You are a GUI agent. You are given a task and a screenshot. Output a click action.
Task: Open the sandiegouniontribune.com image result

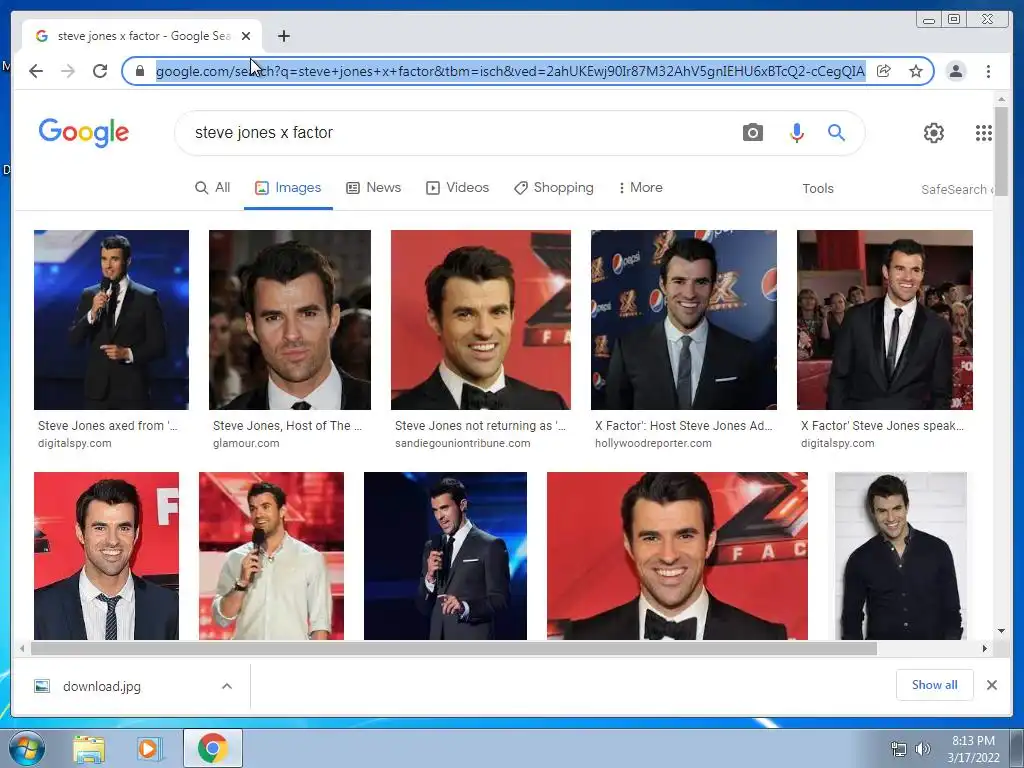(481, 319)
